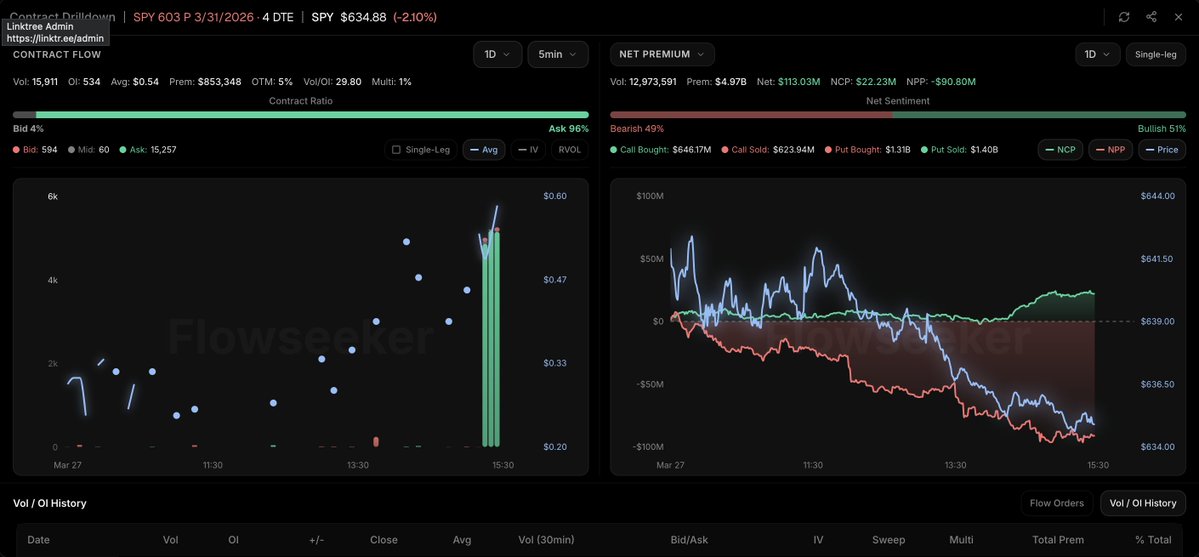Click the IV column header in history table
Screen dimensions: 1199x557
pos(818,540)
